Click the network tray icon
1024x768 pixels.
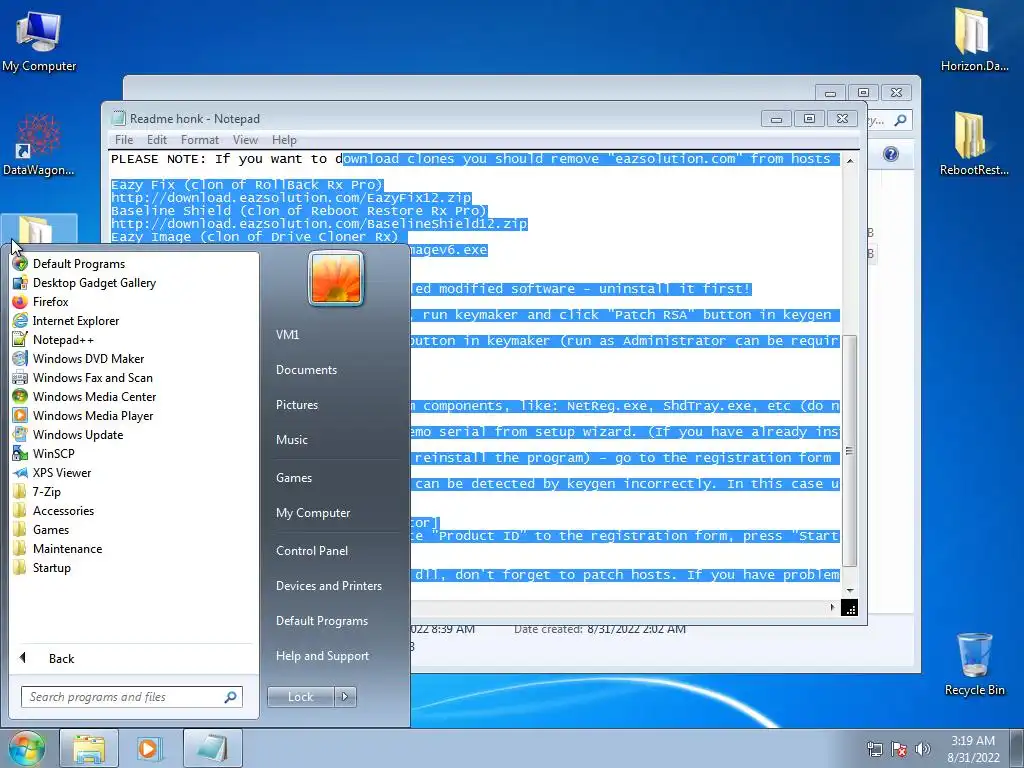click(x=874, y=749)
